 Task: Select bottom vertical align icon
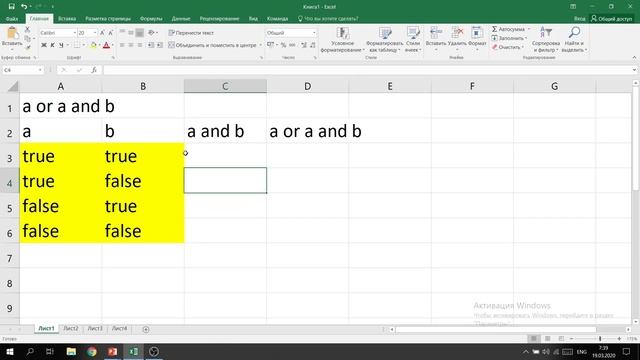click(140, 33)
